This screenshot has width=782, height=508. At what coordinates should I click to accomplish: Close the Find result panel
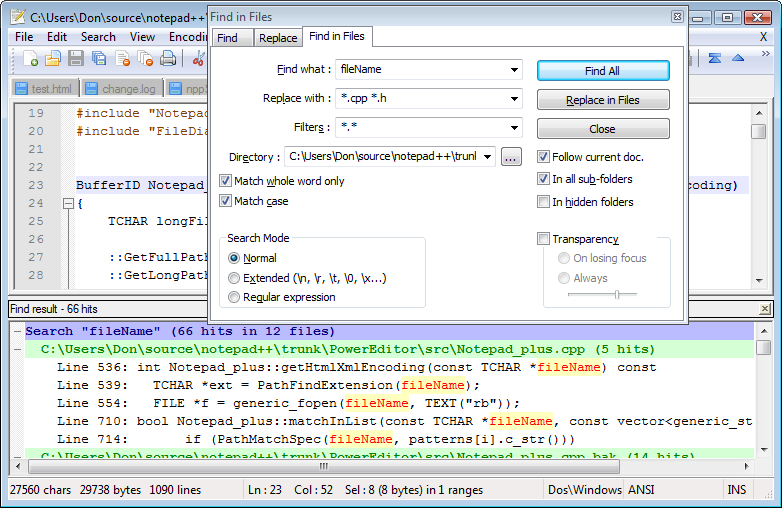click(765, 309)
